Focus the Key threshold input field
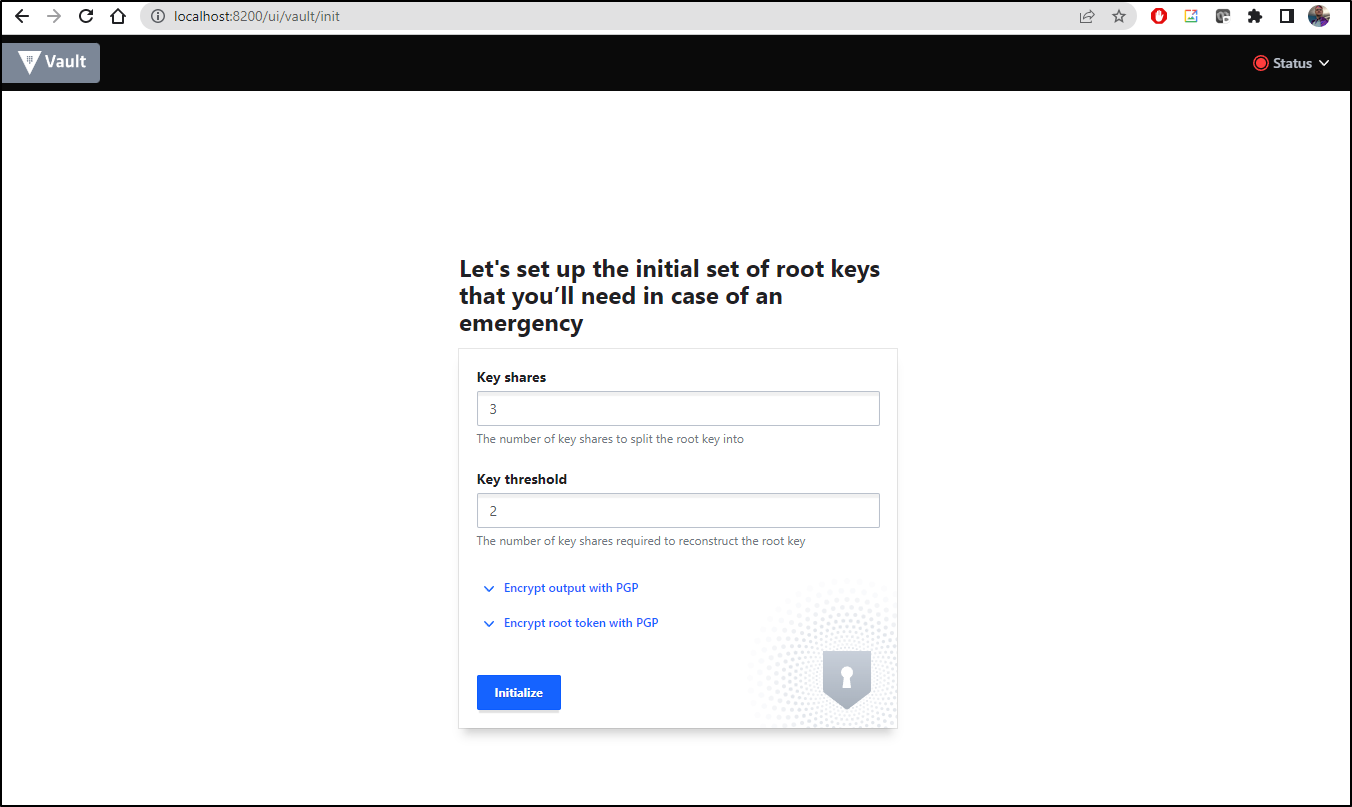This screenshot has width=1352, height=807. click(678, 511)
